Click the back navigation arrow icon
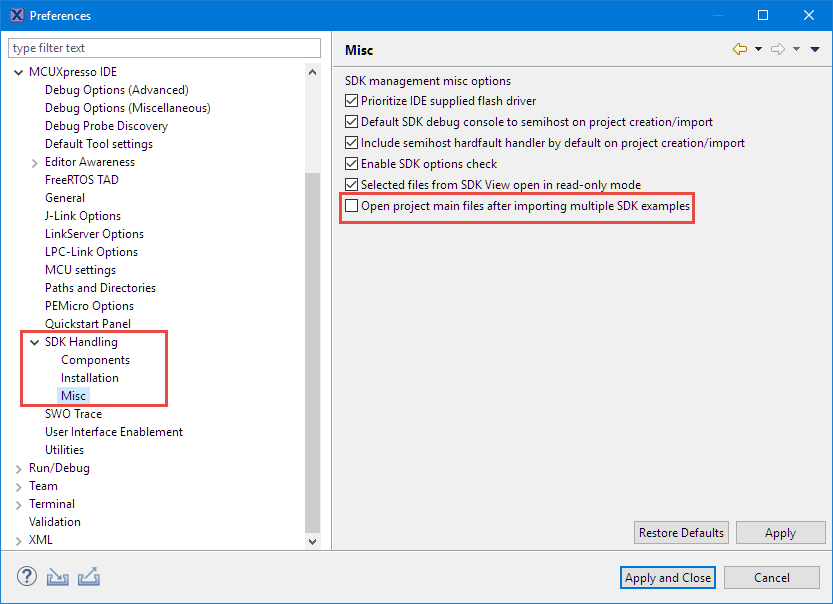This screenshot has width=833, height=604. 740,48
